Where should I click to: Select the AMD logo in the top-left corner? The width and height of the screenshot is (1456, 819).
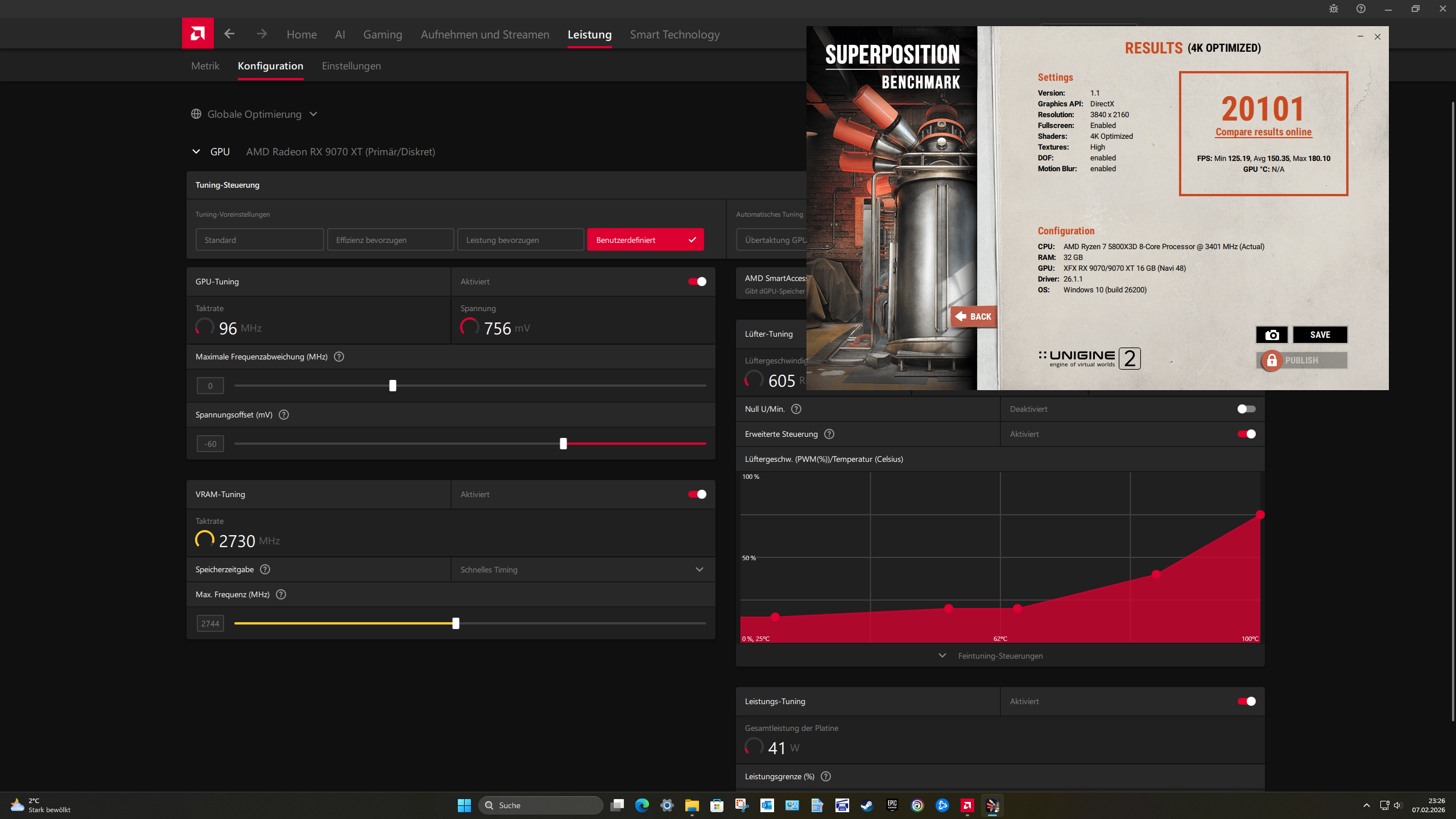(x=197, y=33)
